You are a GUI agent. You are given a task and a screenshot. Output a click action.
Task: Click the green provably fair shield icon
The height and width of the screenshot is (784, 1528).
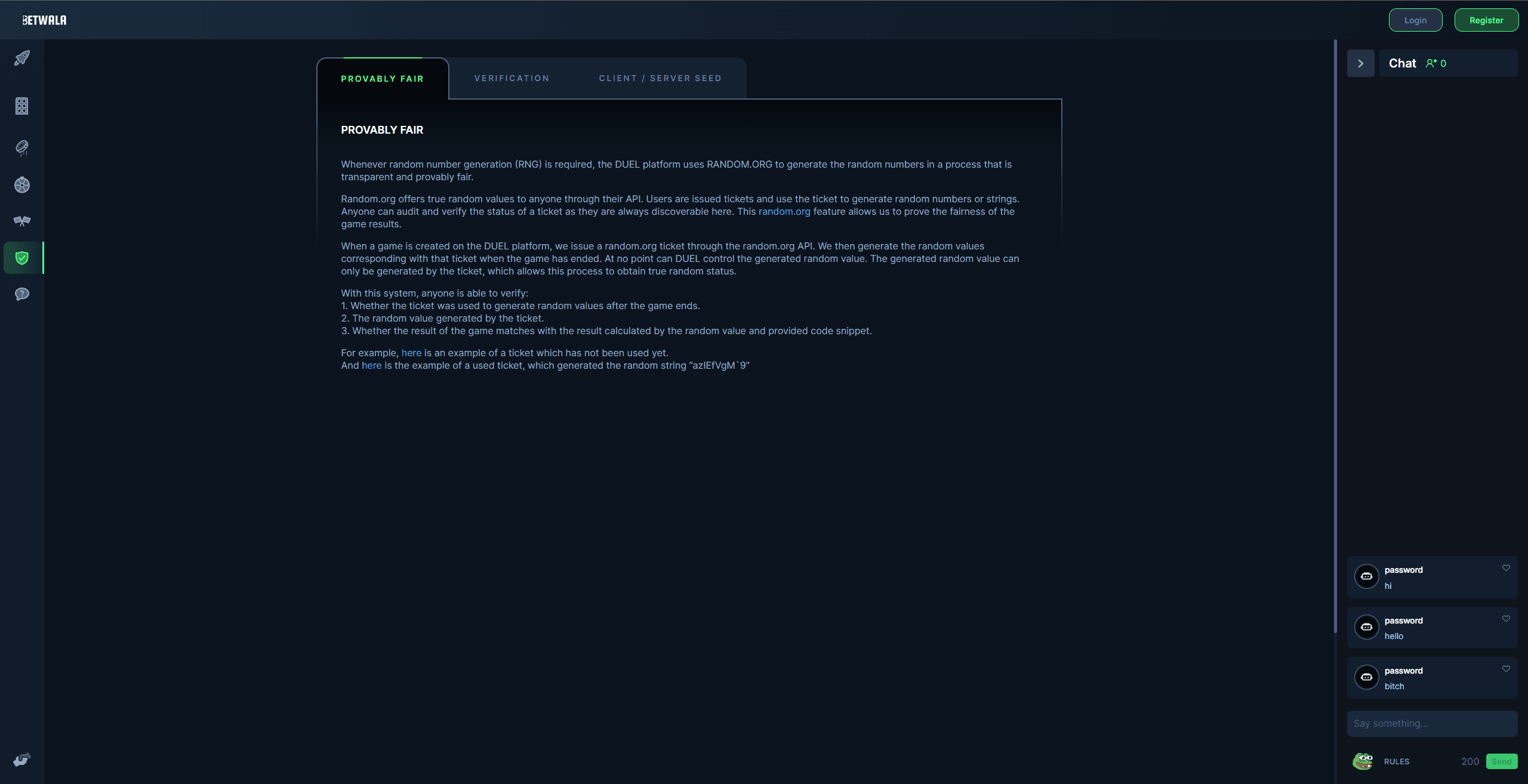(22, 258)
